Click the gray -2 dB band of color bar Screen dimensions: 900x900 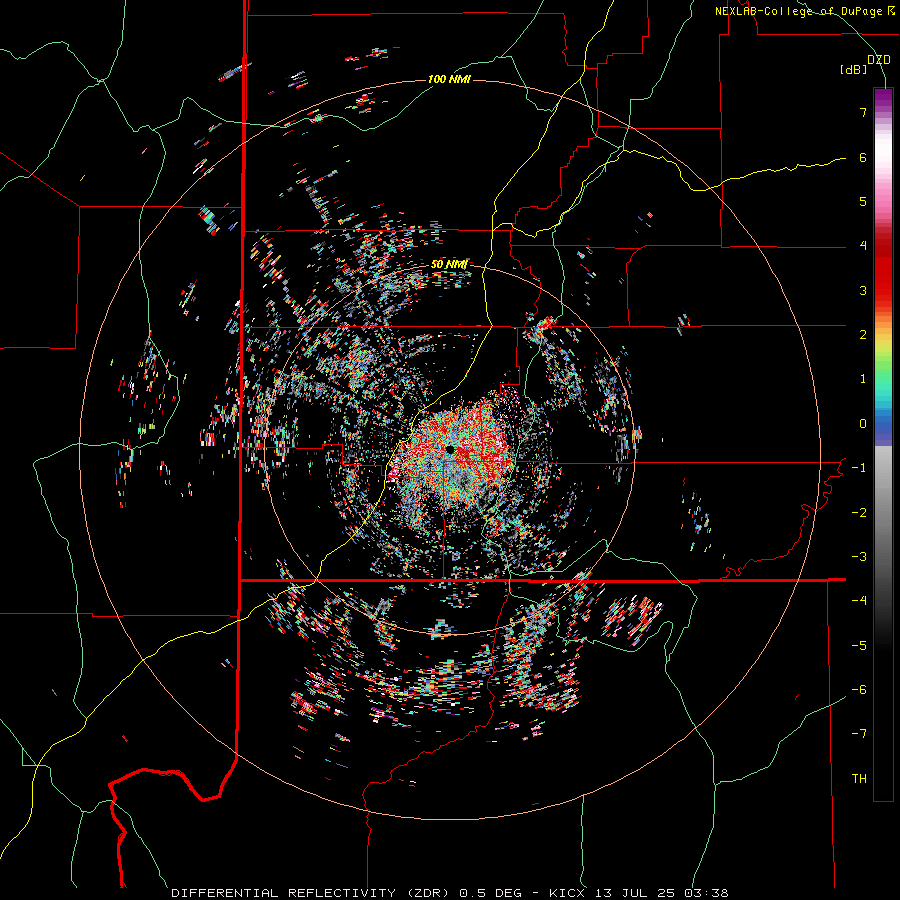coord(883,513)
